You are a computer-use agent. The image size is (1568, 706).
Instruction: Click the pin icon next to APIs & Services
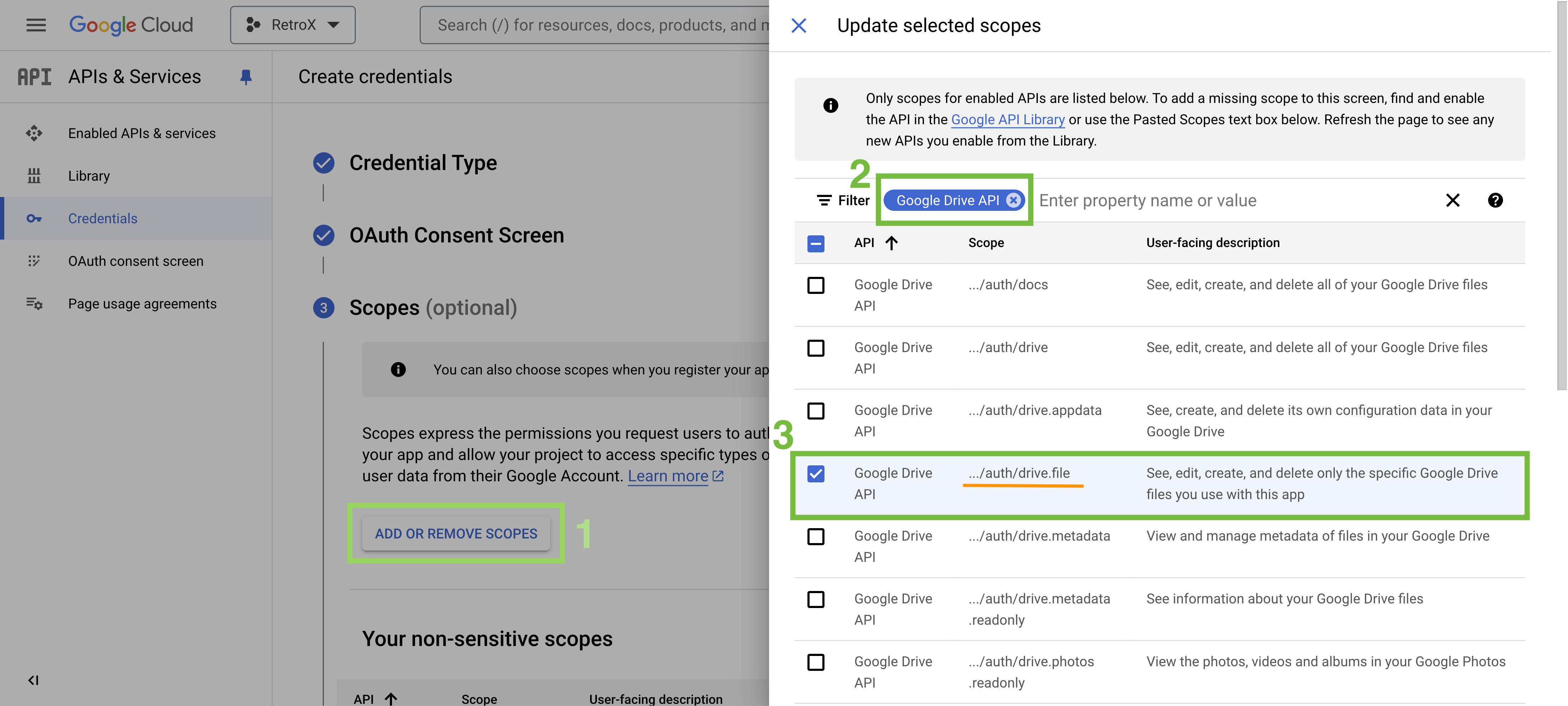[246, 77]
